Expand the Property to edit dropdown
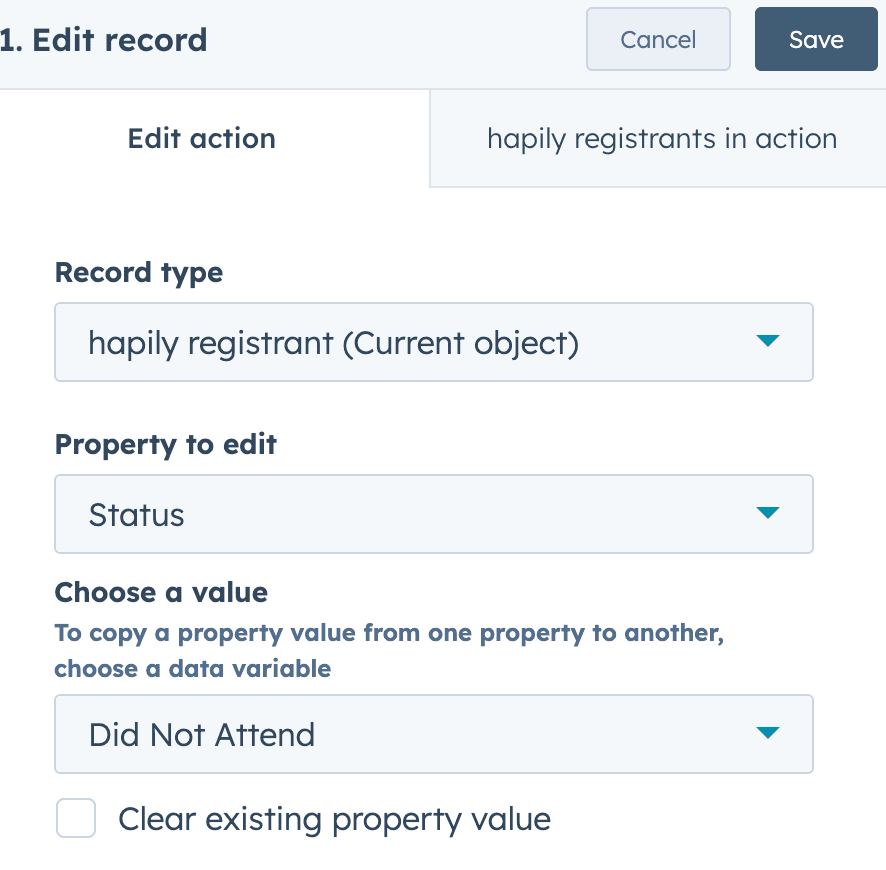Screen dimensions: 886x870 tap(433, 515)
